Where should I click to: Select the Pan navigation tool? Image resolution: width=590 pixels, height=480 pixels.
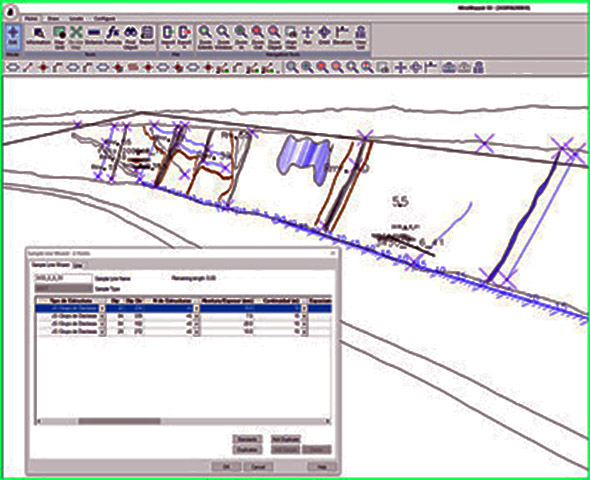tap(308, 37)
